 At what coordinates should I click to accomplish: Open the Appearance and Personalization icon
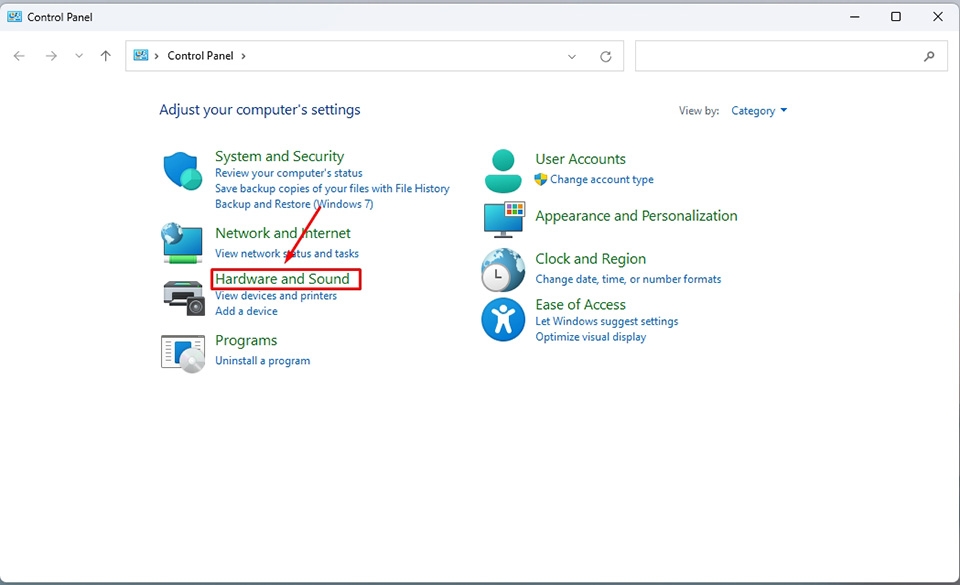coord(502,220)
